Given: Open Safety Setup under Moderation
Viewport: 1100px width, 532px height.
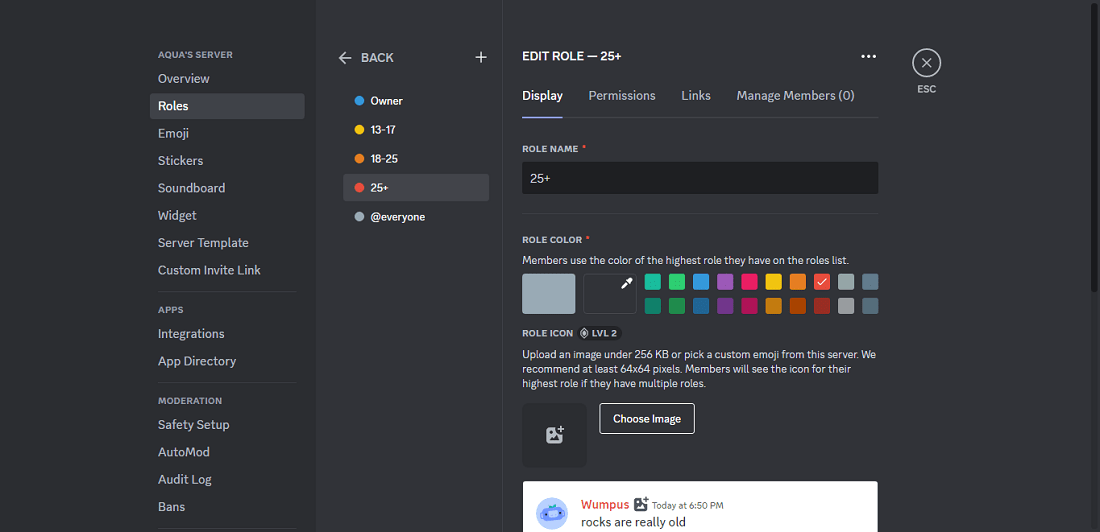Looking at the screenshot, I should [x=227, y=425].
